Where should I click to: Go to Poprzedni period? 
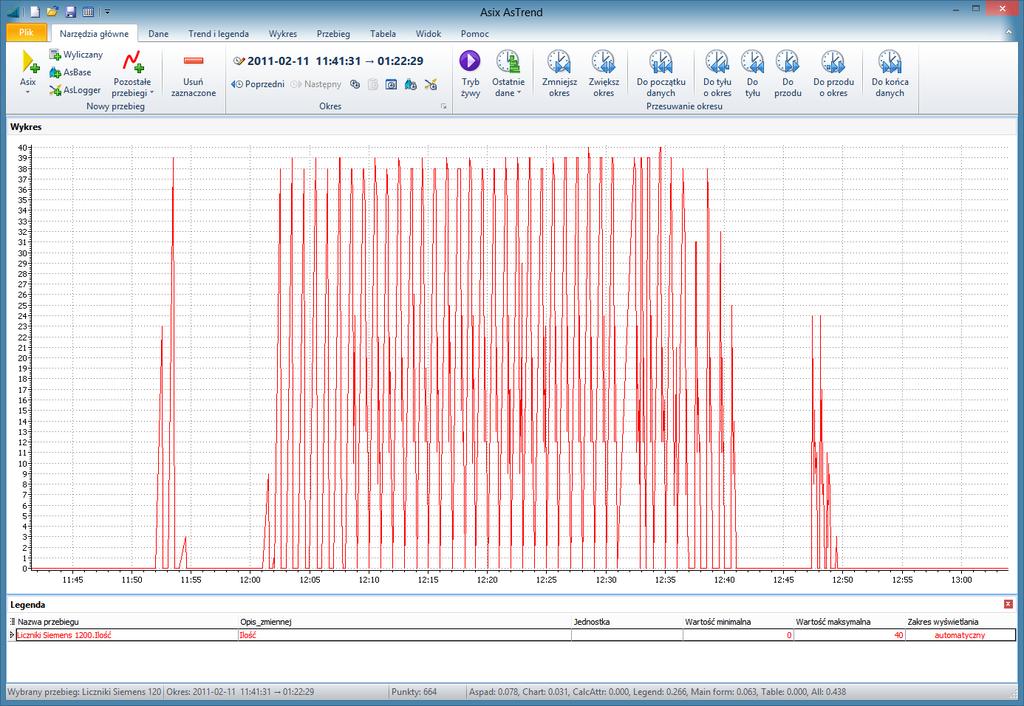pyautogui.click(x=258, y=84)
